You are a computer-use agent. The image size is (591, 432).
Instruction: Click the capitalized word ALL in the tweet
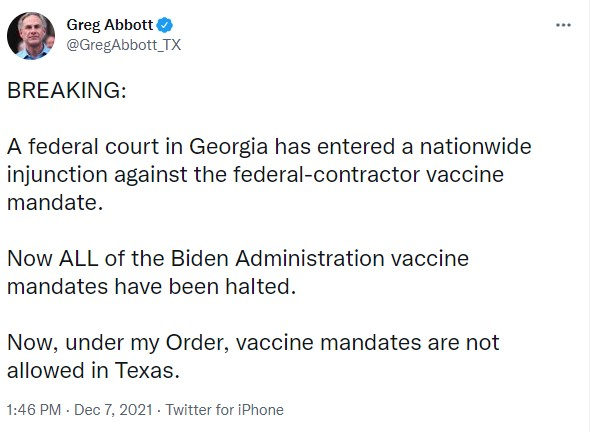[78, 259]
